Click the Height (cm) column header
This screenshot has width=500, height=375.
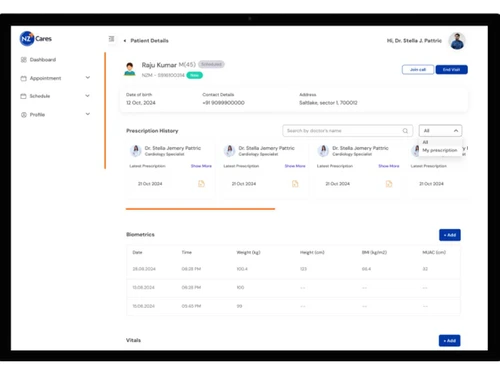tap(312, 252)
